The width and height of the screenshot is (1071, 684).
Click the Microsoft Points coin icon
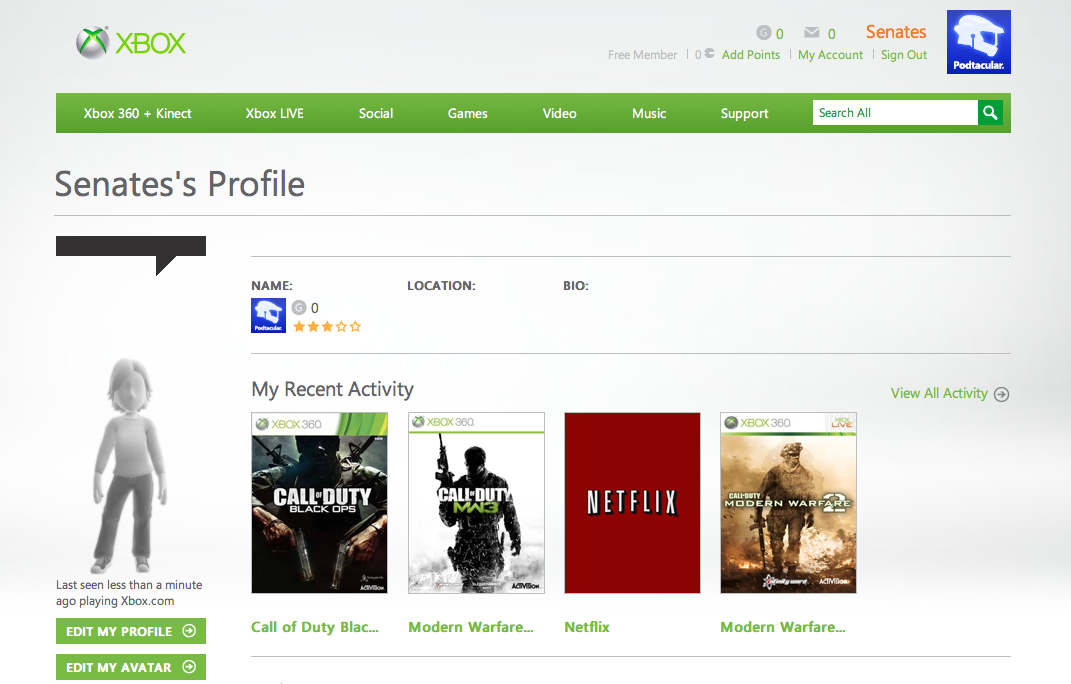tap(709, 53)
